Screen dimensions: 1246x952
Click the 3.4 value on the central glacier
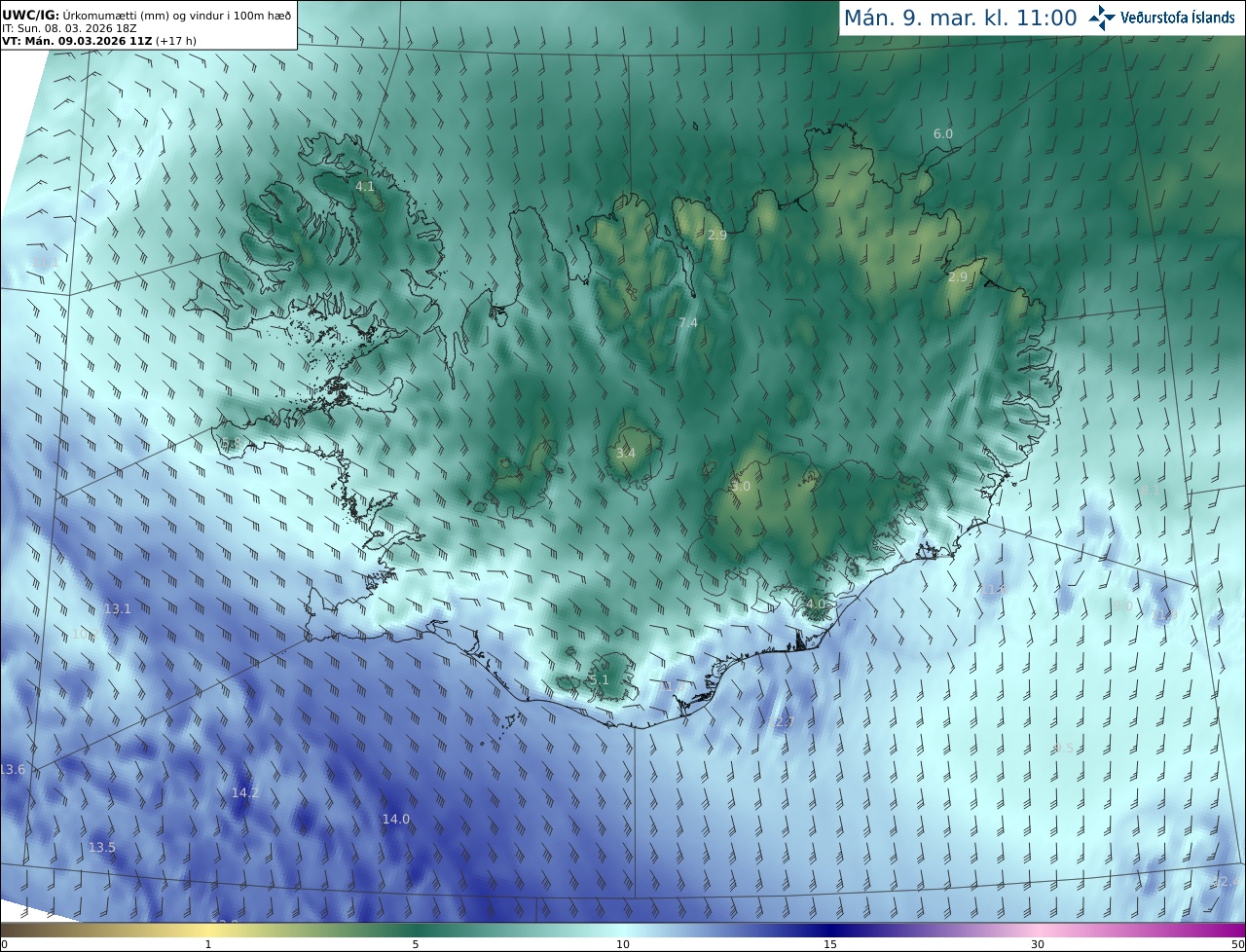[x=625, y=453]
